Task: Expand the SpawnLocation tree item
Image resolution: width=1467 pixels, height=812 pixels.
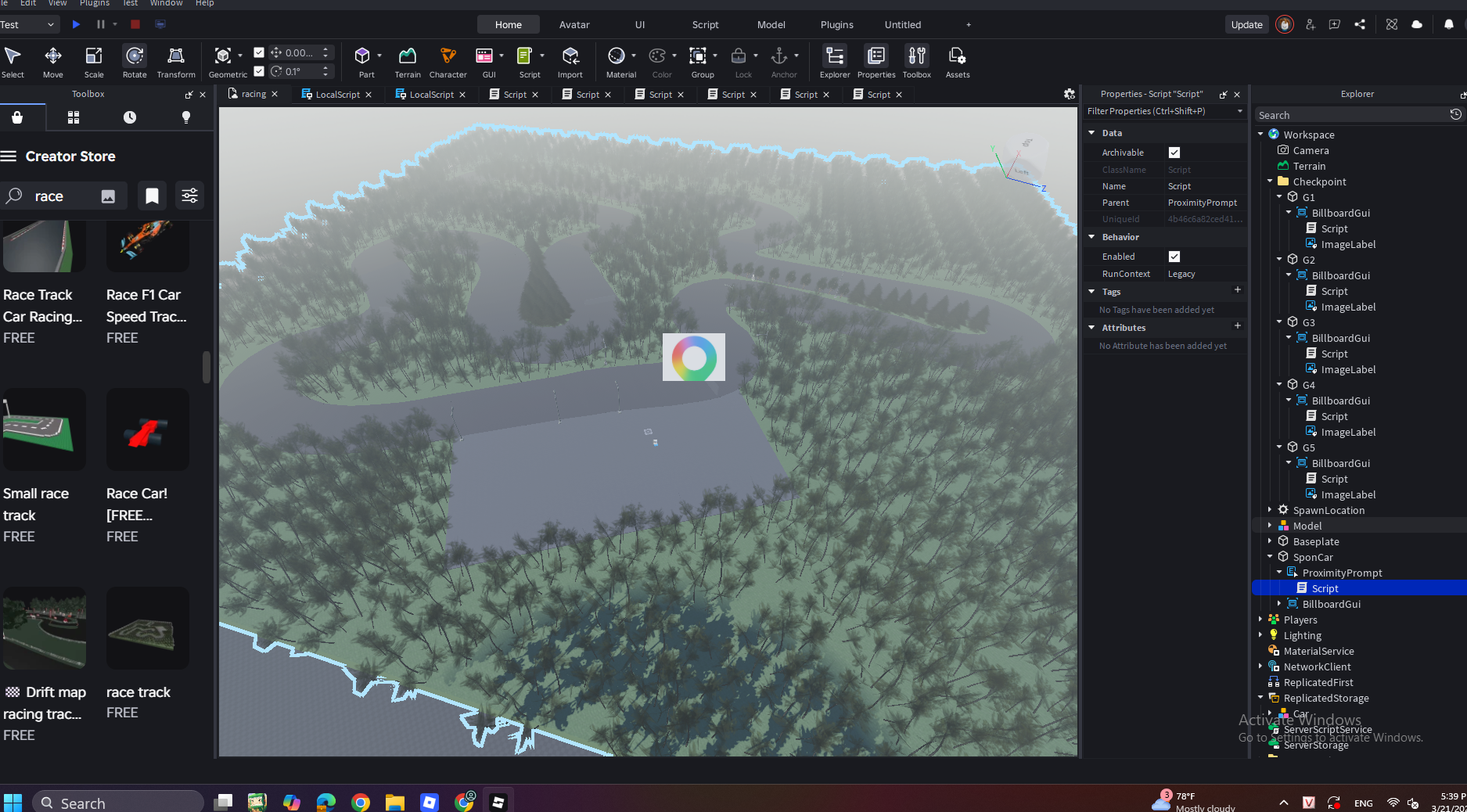Action: [x=1270, y=510]
